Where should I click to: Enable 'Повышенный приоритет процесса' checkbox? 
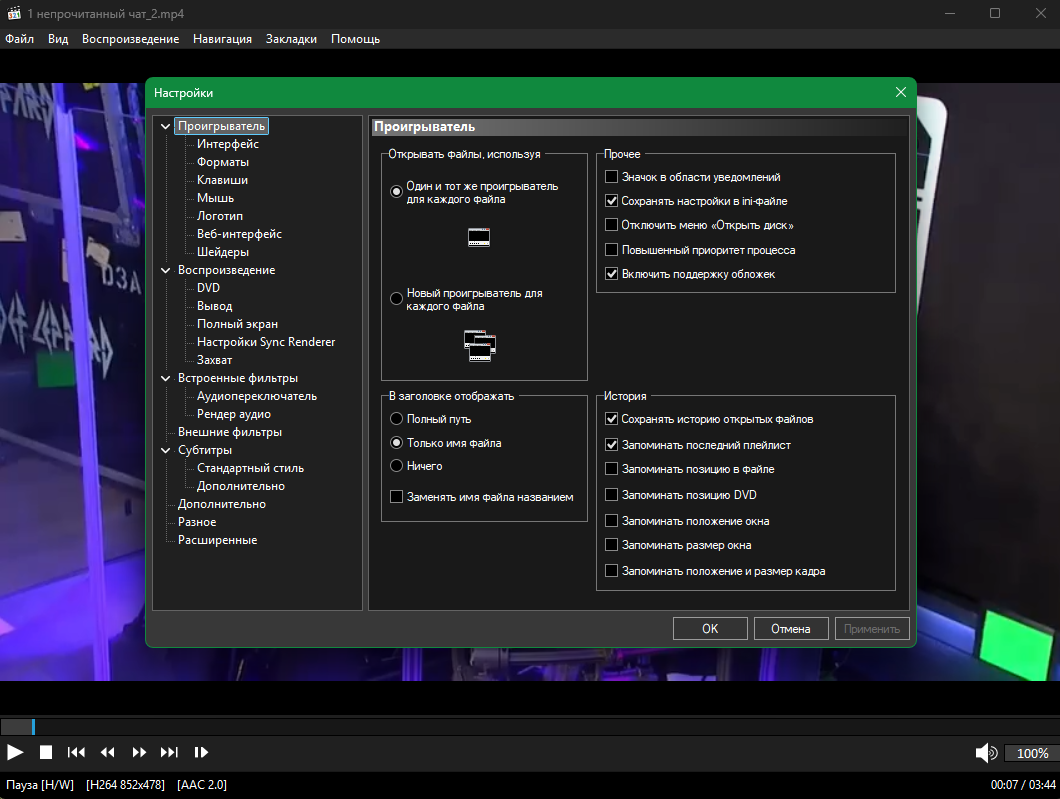click(611, 249)
